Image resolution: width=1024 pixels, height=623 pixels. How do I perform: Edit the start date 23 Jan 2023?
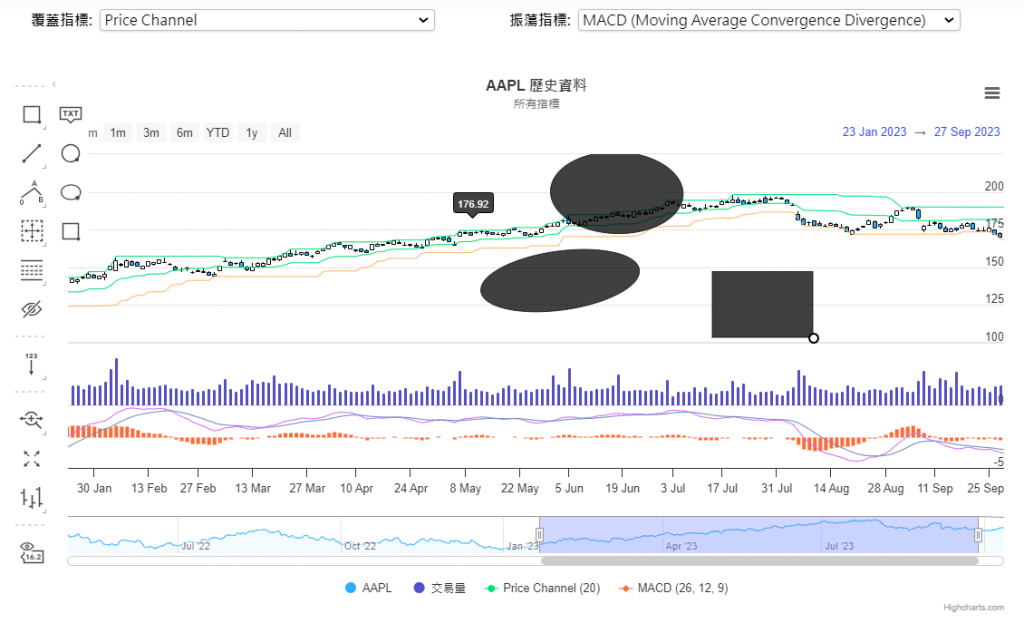(874, 132)
